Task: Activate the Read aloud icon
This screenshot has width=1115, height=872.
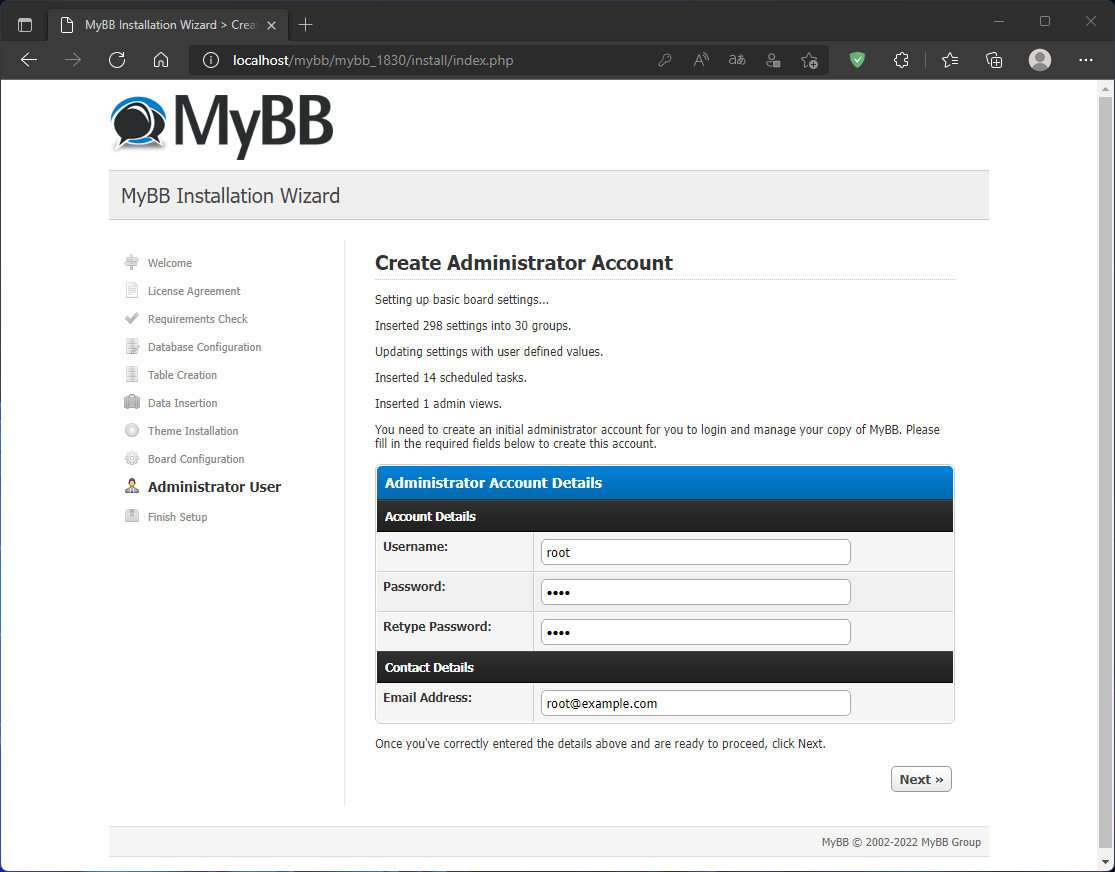Action: pos(701,60)
